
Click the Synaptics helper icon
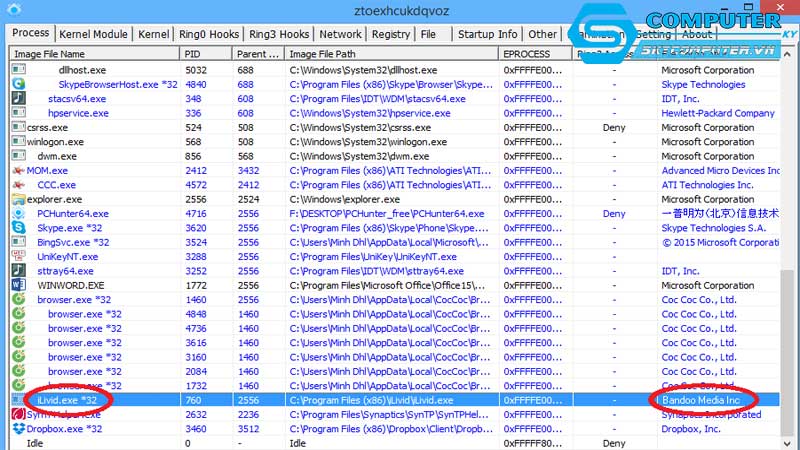[x=18, y=414]
